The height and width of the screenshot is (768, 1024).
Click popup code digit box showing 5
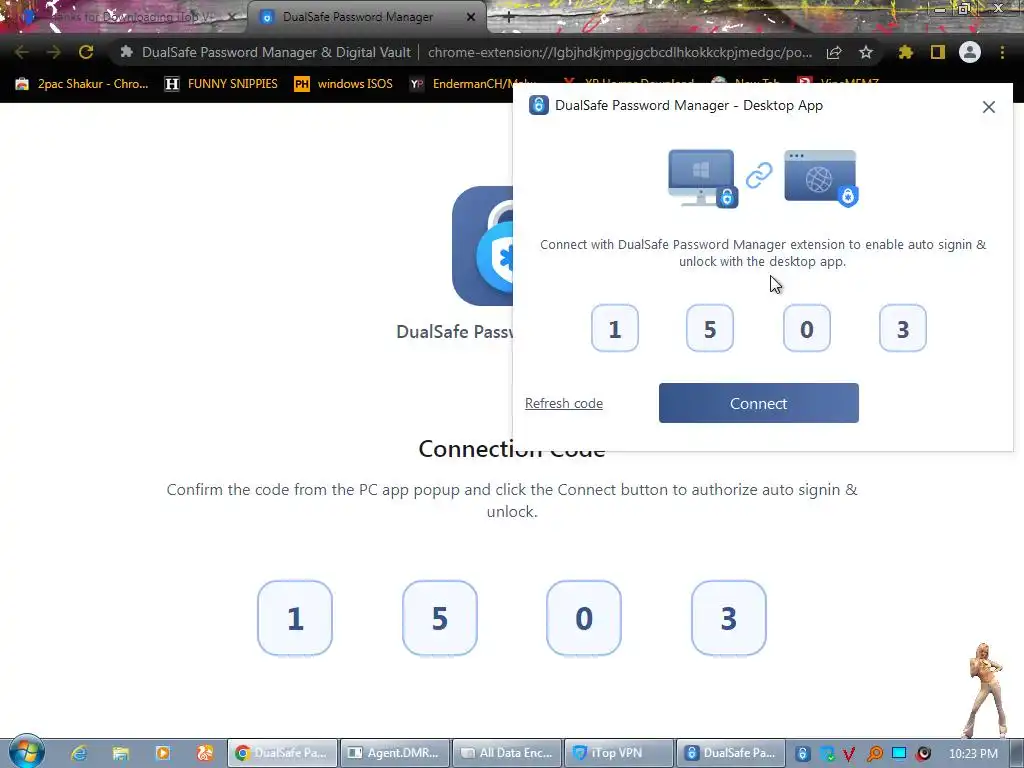pyautogui.click(x=710, y=328)
